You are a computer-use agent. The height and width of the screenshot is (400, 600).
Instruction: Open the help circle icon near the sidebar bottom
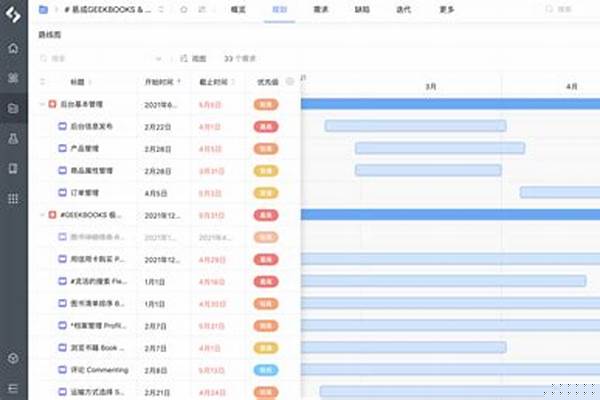point(13,358)
